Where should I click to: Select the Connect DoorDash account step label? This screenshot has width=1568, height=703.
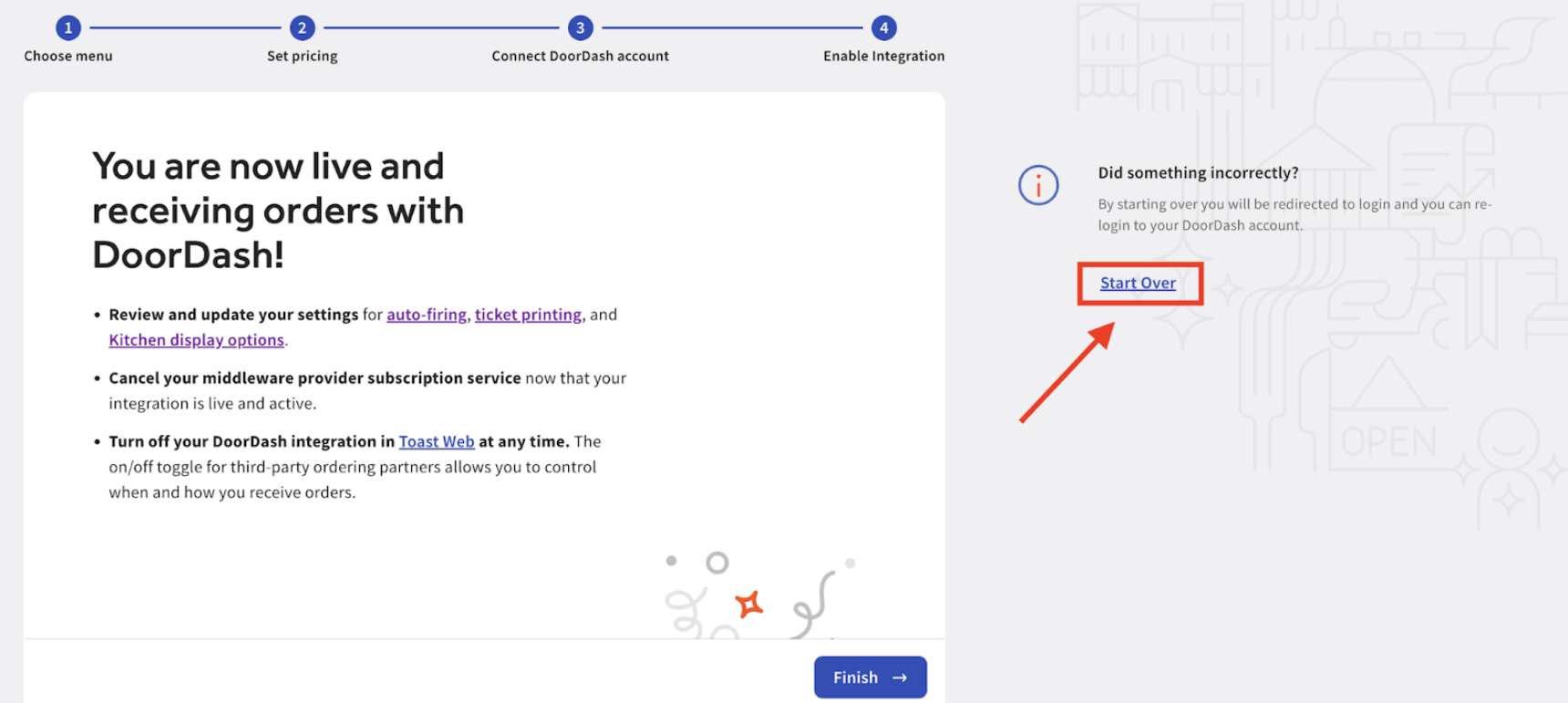click(x=580, y=57)
